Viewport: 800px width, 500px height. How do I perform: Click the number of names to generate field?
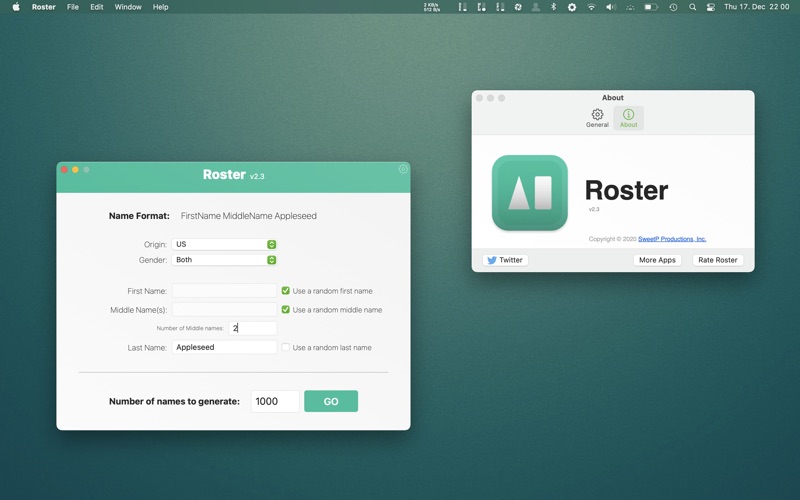[275, 402]
